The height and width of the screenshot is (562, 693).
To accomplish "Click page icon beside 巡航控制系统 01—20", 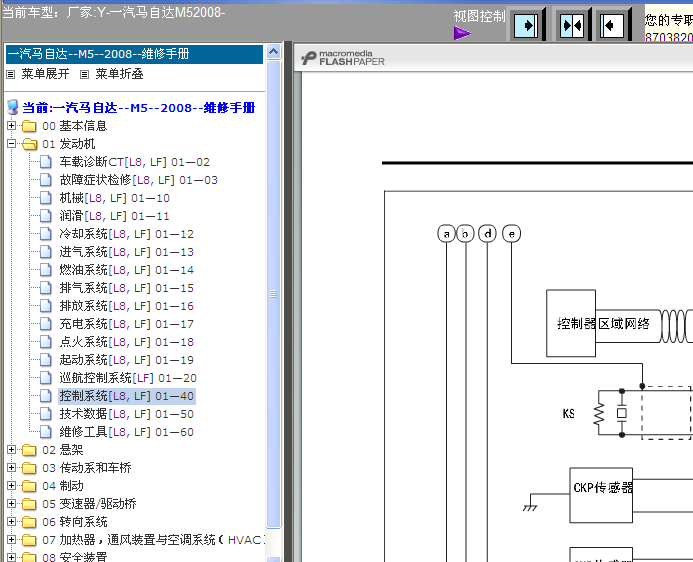I will point(46,378).
